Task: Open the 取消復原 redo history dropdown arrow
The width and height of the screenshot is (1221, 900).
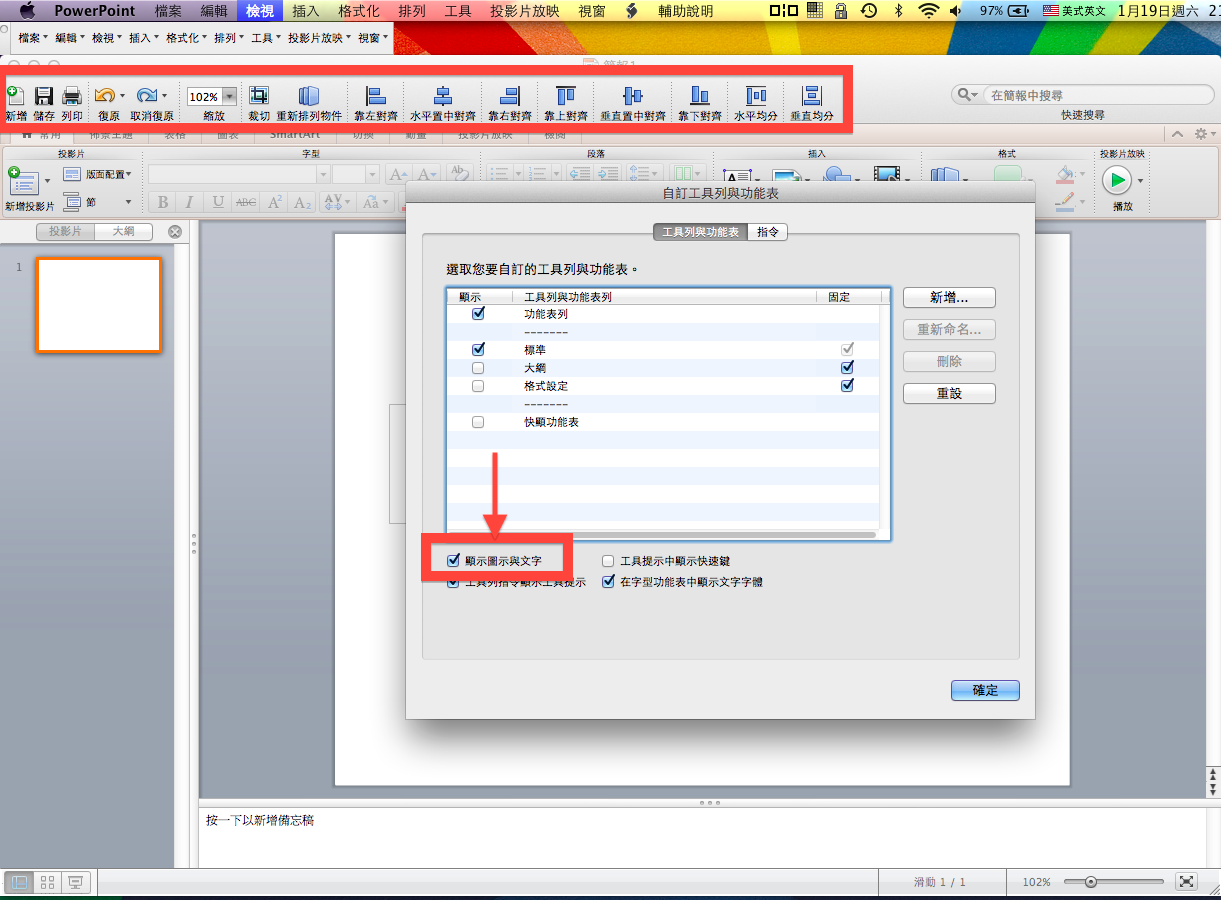Action: click(x=164, y=97)
